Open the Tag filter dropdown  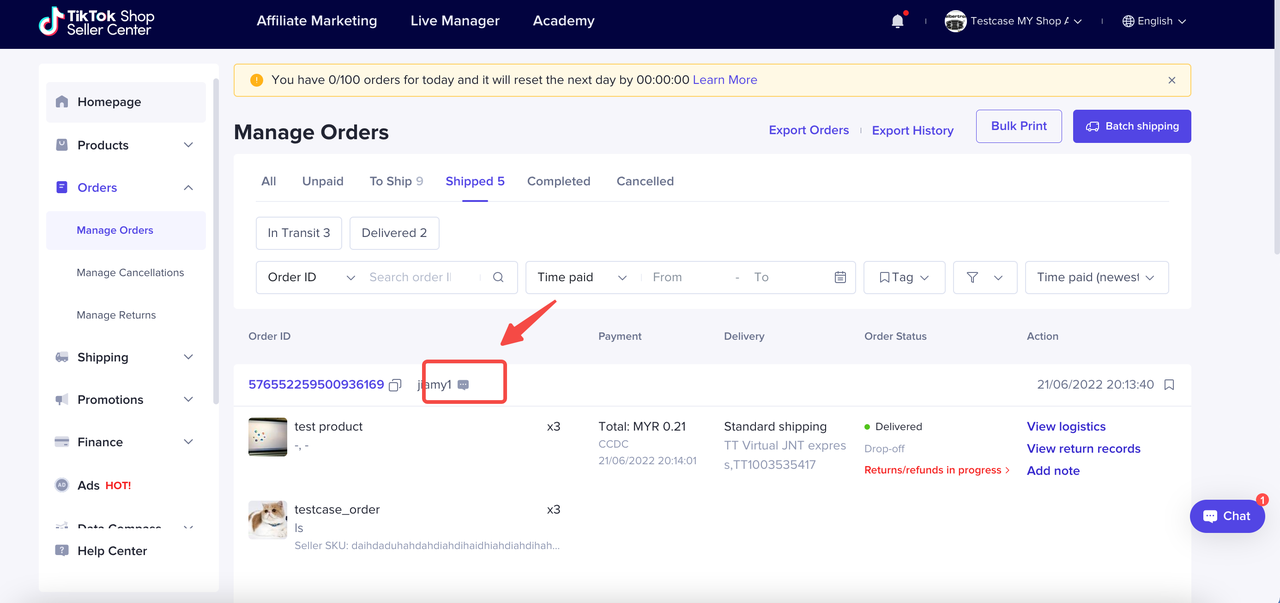pyautogui.click(x=904, y=277)
